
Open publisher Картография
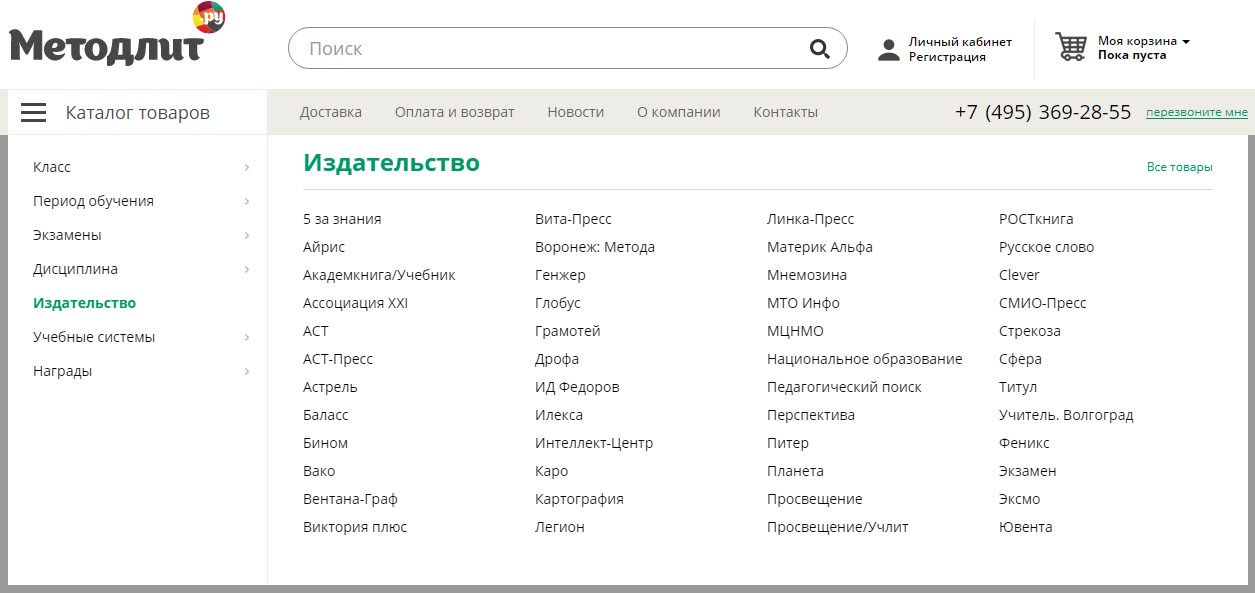pos(579,499)
